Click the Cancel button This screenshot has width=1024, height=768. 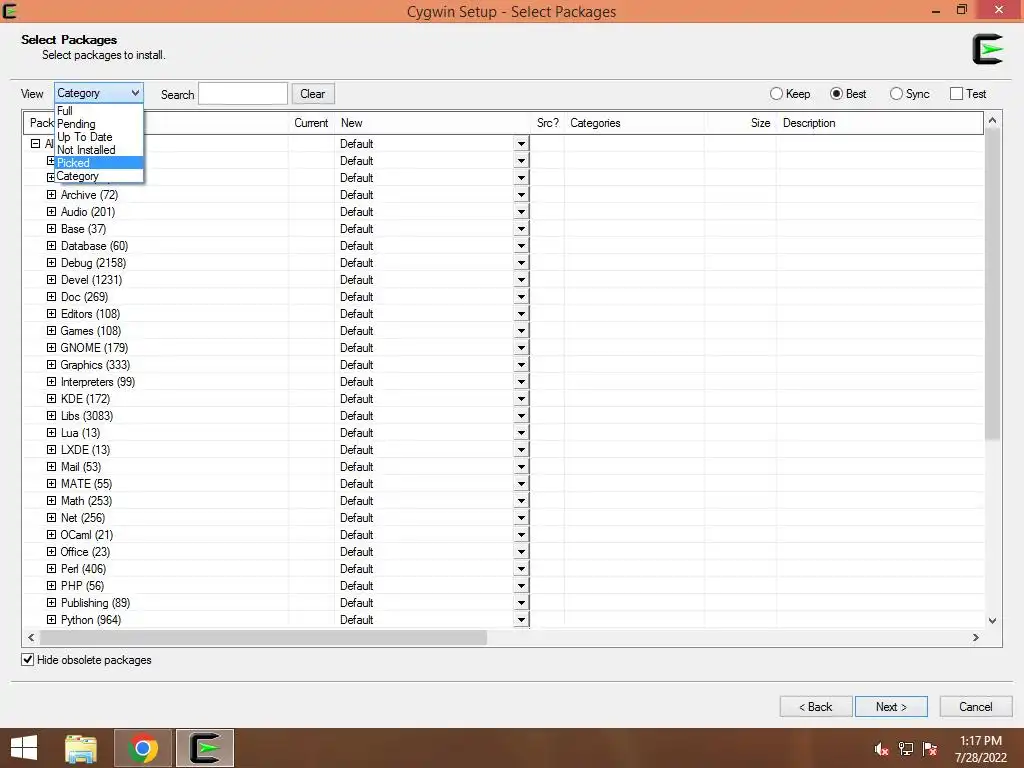[976, 707]
